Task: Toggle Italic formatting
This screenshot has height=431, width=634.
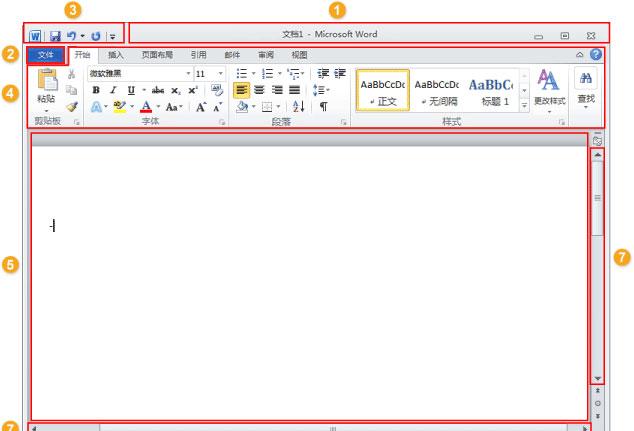Action: click(x=113, y=90)
